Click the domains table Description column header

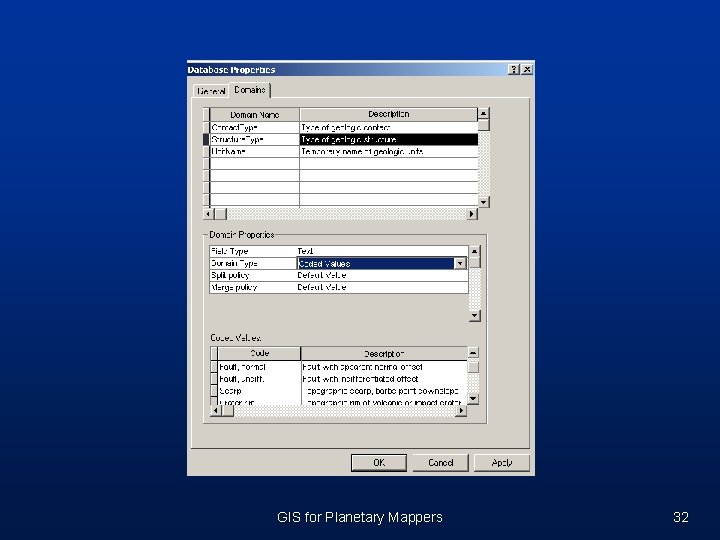[388, 114]
